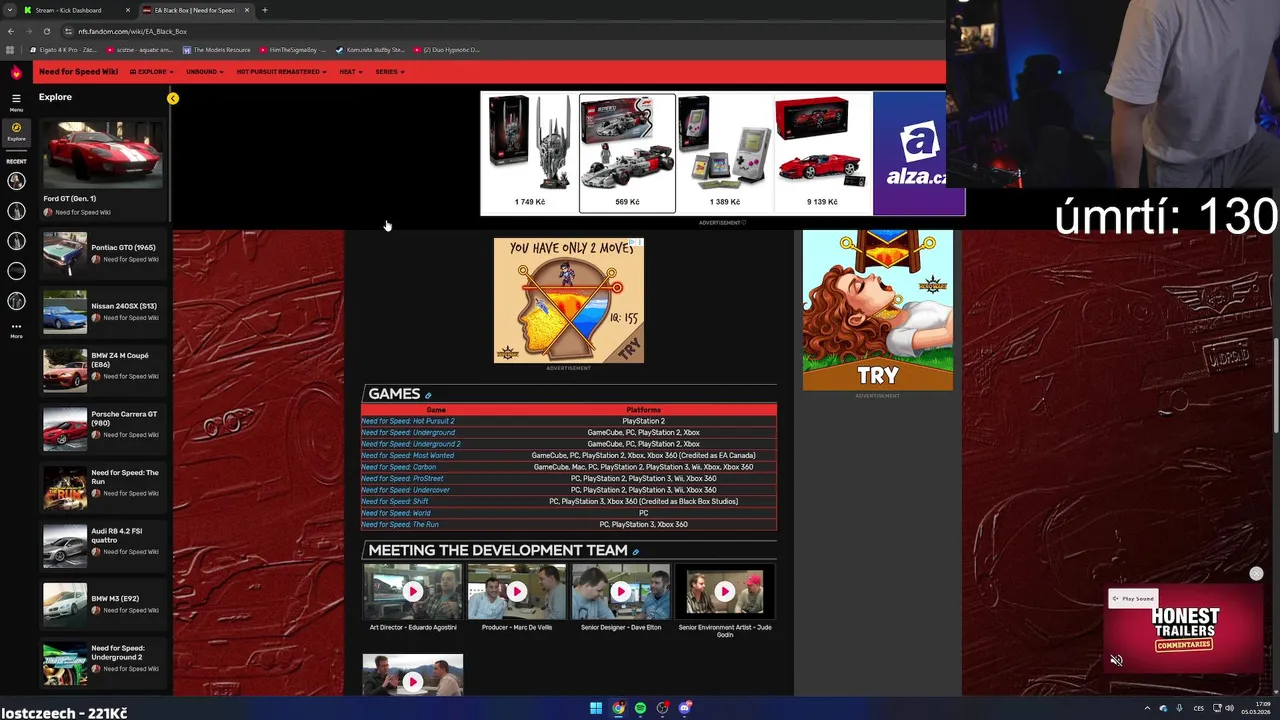The image size is (1280, 720).
Task: Open the first recent wiki avatar in sidebar
Action: 16,181
